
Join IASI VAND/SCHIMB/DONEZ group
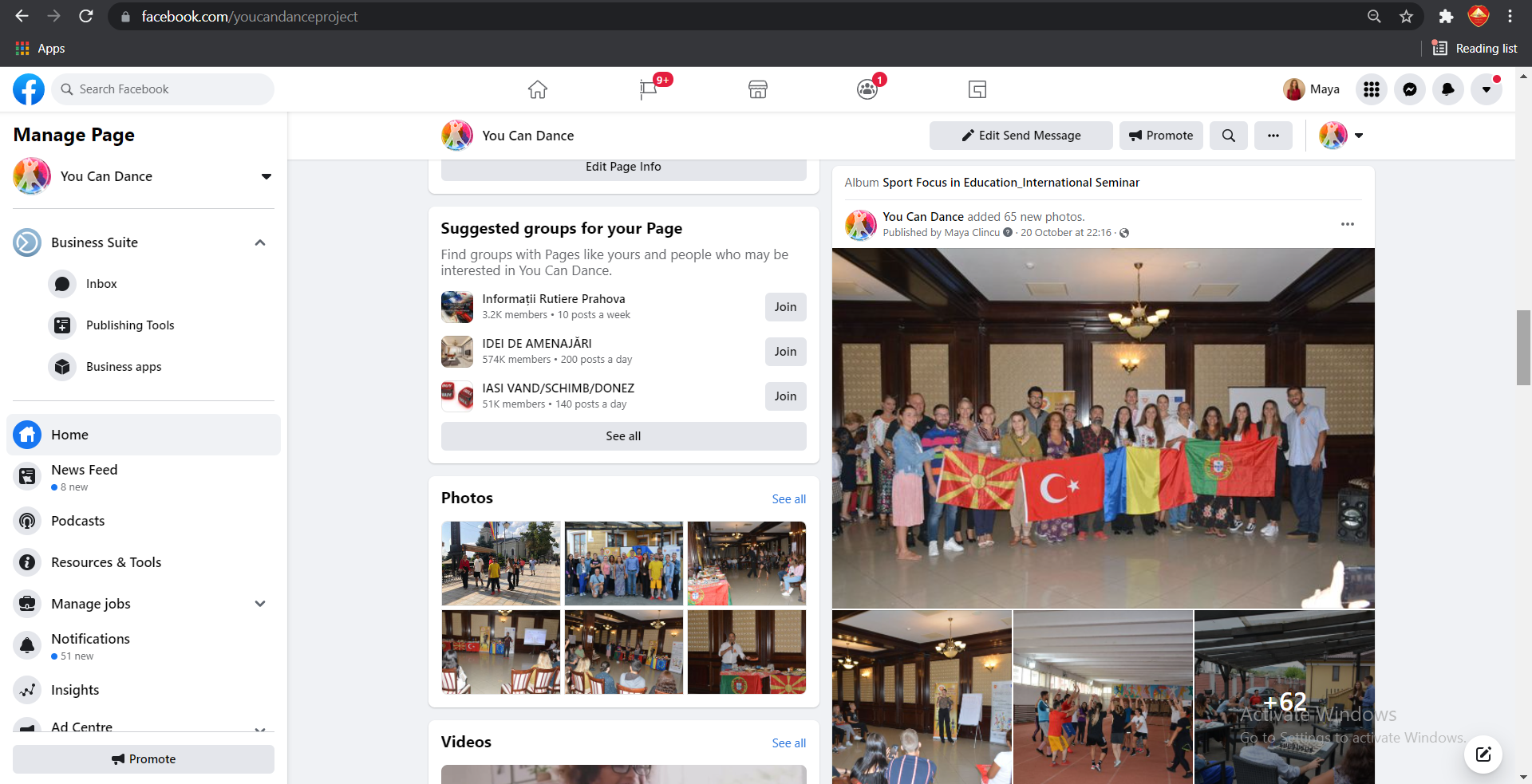[x=785, y=396]
